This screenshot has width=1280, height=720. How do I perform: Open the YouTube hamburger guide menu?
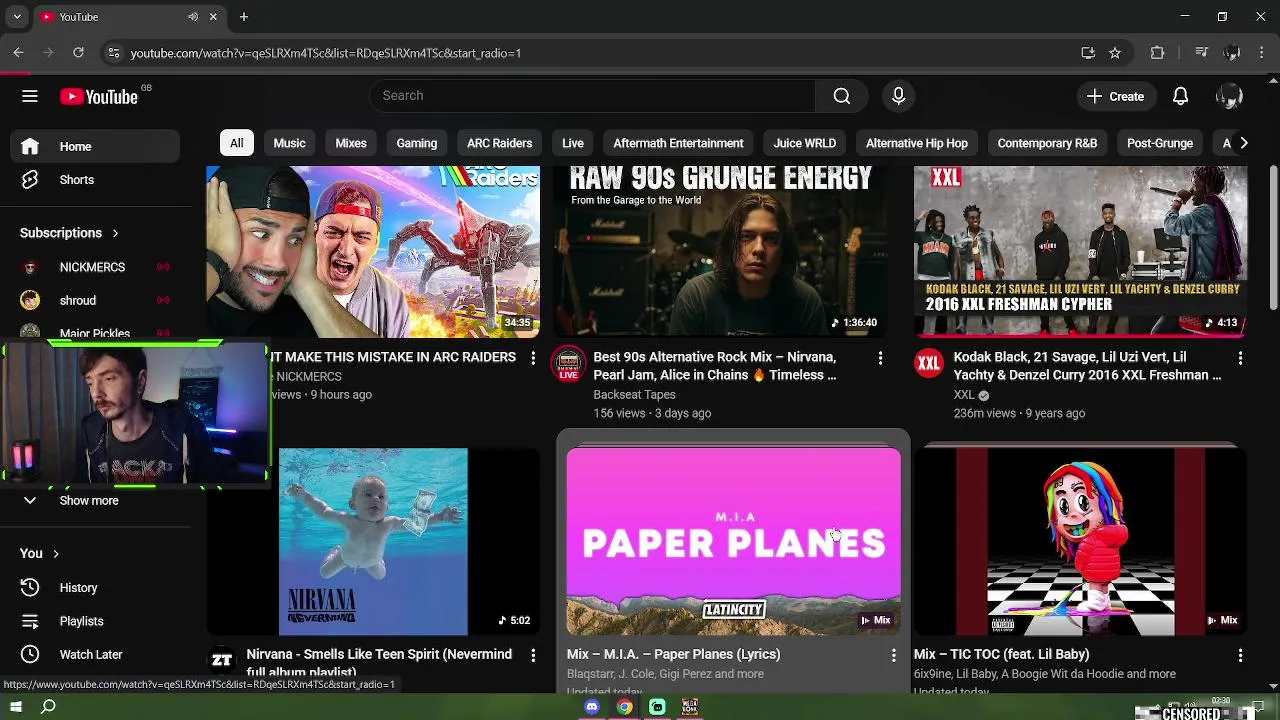tap(30, 96)
